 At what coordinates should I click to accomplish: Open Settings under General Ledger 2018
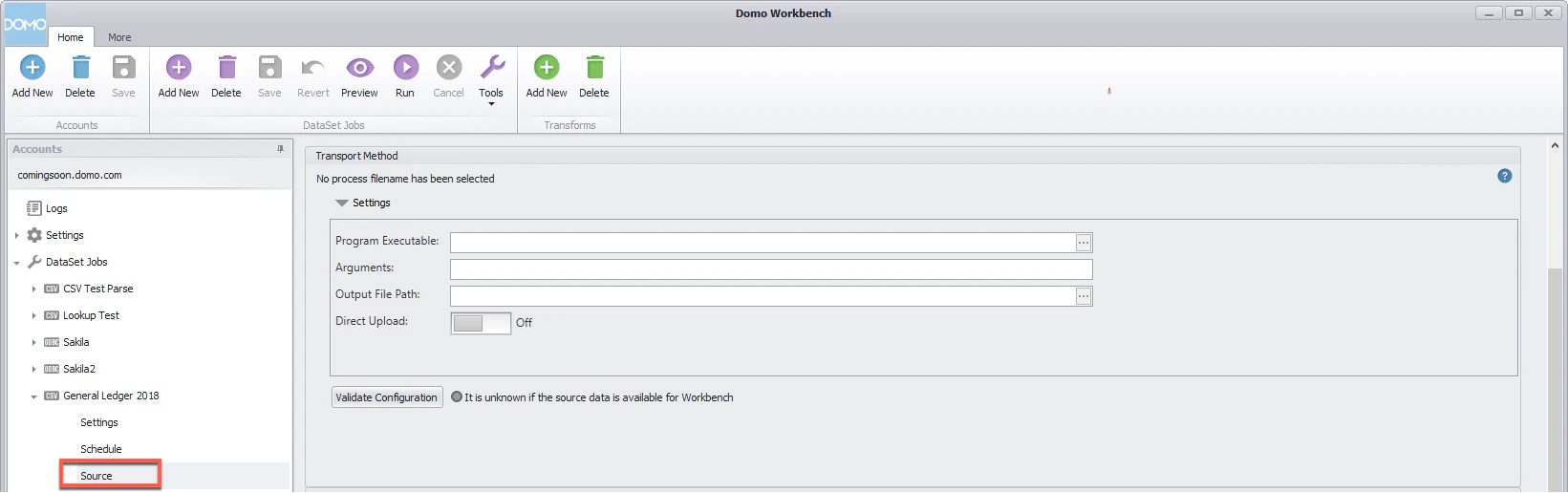(99, 422)
